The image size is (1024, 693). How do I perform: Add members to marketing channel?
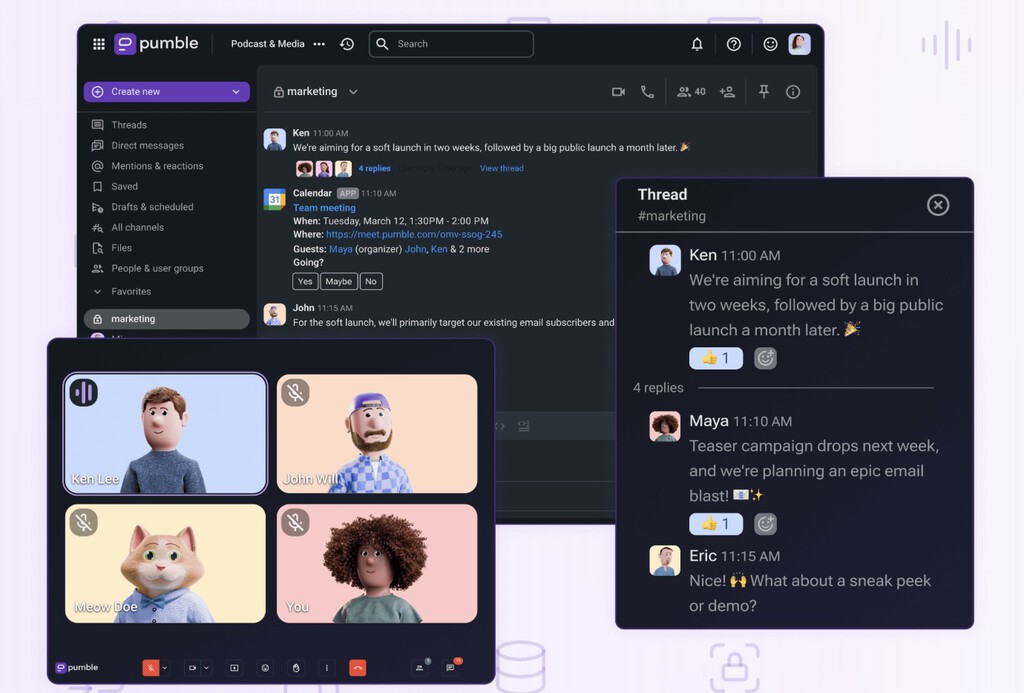pos(727,92)
